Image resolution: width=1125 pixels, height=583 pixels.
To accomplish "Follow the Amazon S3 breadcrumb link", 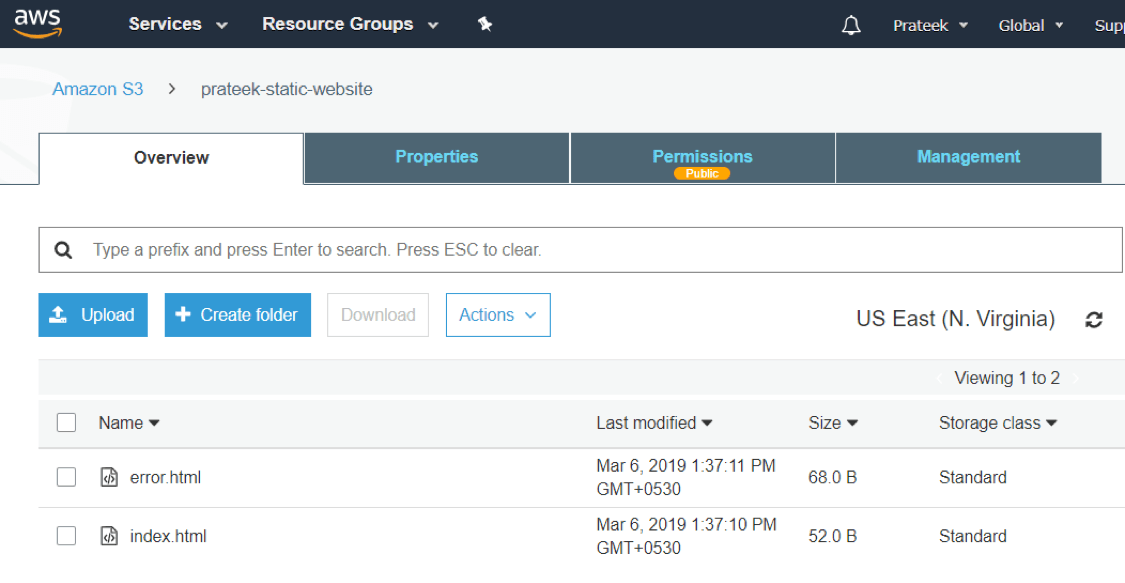I will [98, 89].
